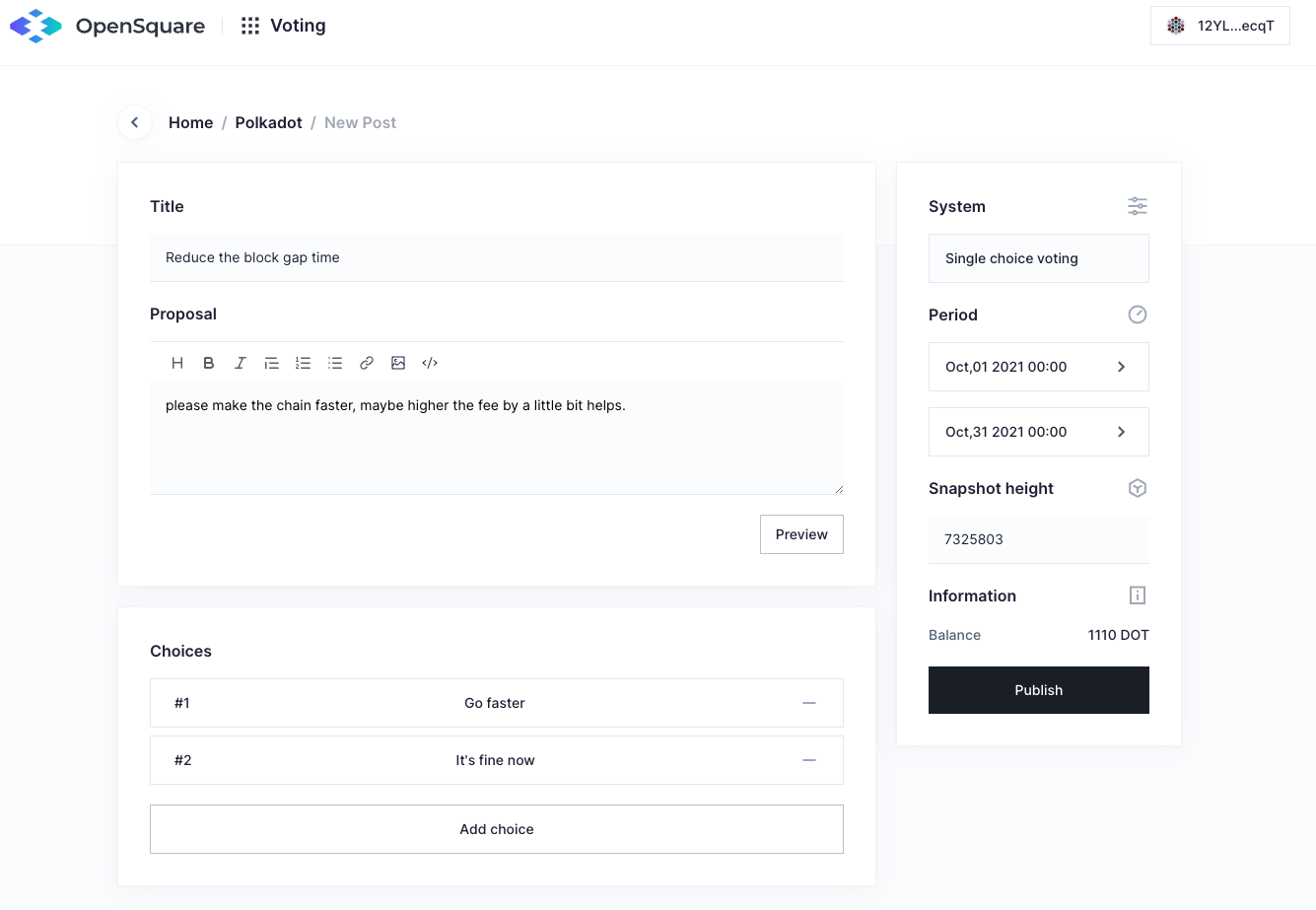This screenshot has width=1316, height=910.
Task: Click the Preview button
Action: tap(801, 534)
